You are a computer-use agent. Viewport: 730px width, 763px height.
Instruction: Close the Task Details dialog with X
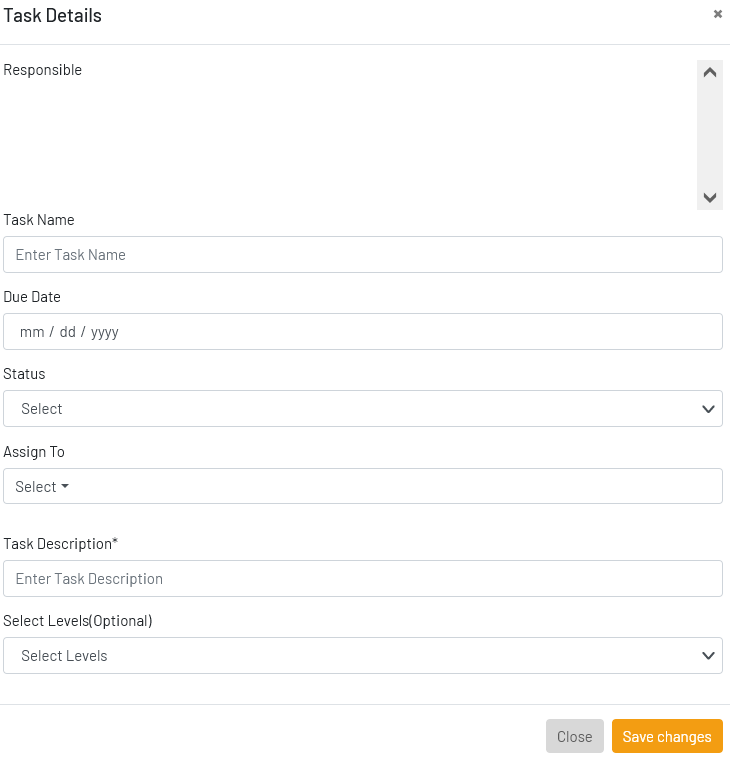[717, 14]
